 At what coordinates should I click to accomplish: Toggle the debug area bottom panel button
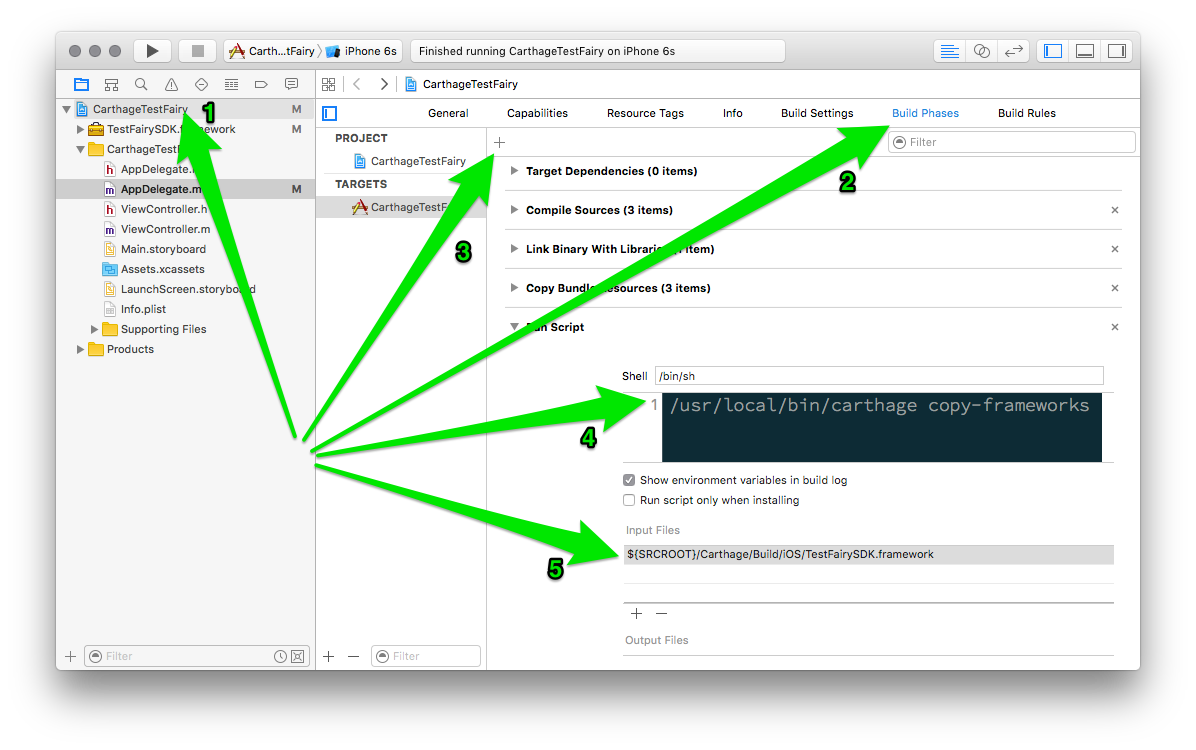click(1085, 51)
